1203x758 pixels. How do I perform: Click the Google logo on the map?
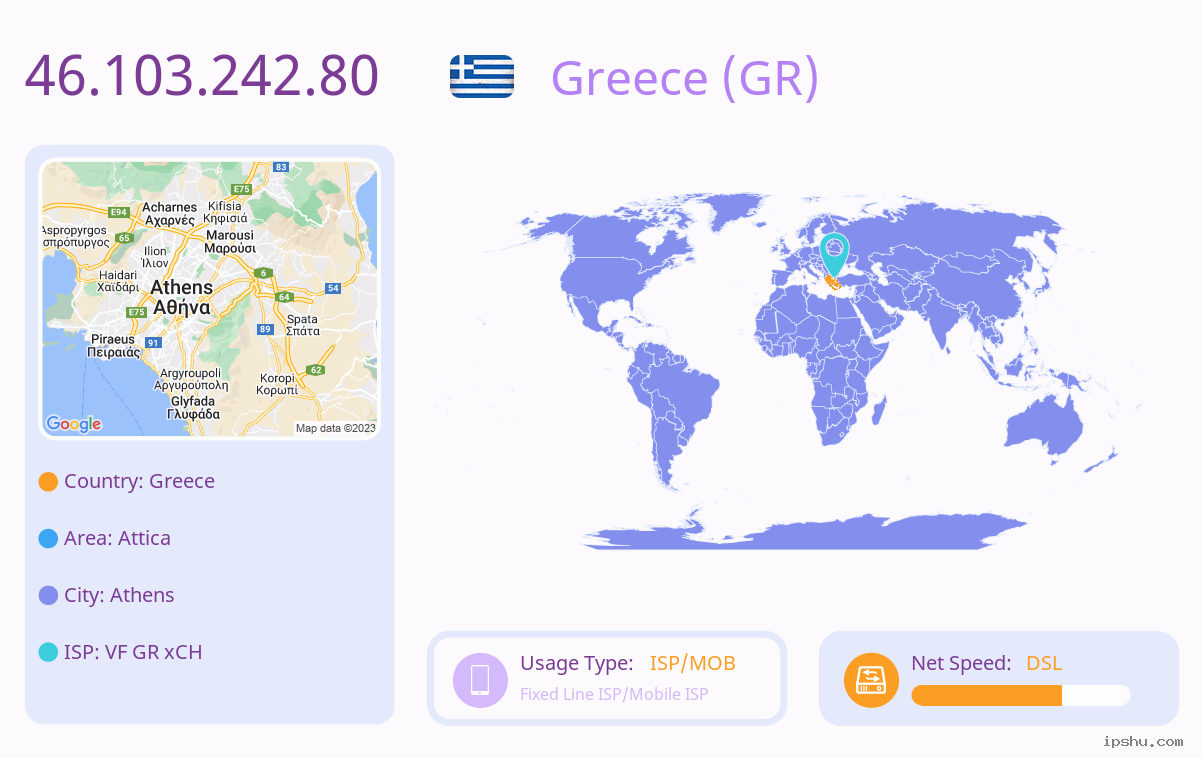pos(74,424)
